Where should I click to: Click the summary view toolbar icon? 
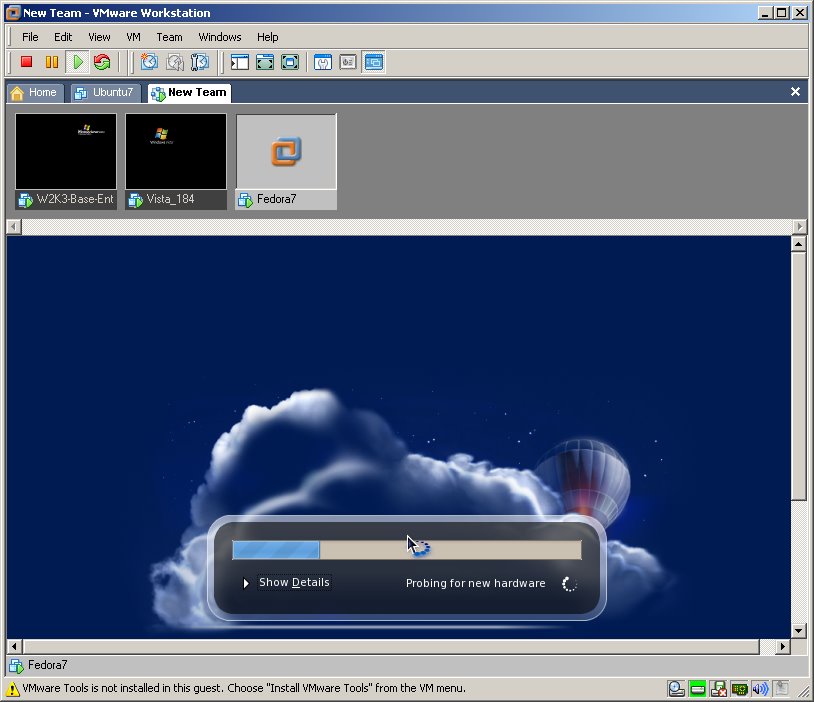[323, 62]
